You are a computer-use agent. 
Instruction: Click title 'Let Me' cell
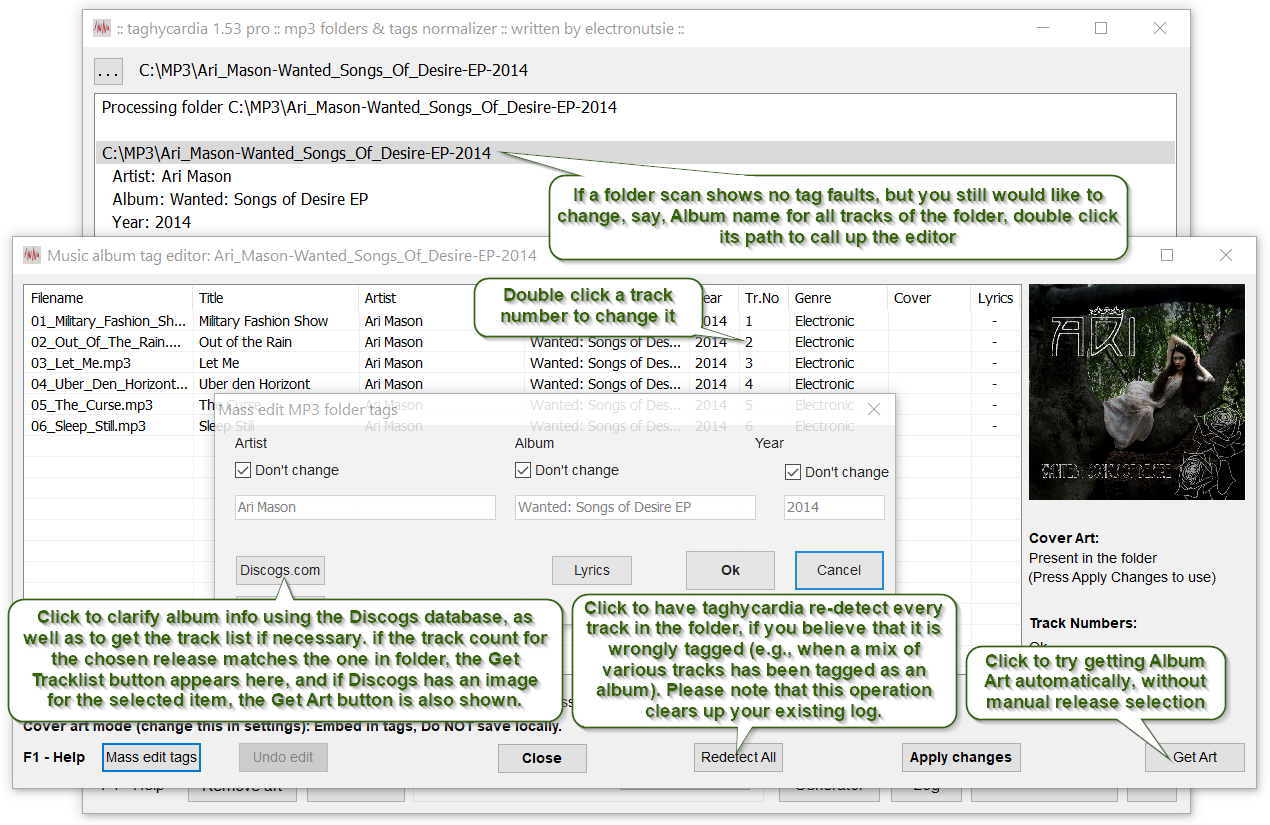219,363
